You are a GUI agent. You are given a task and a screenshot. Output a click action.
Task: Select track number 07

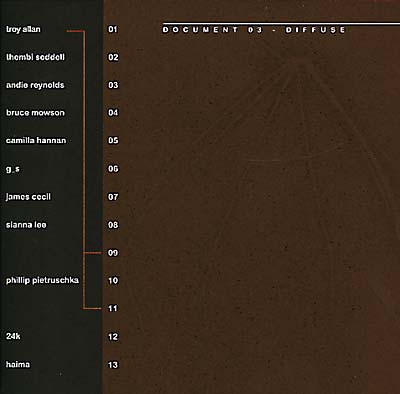[113, 197]
